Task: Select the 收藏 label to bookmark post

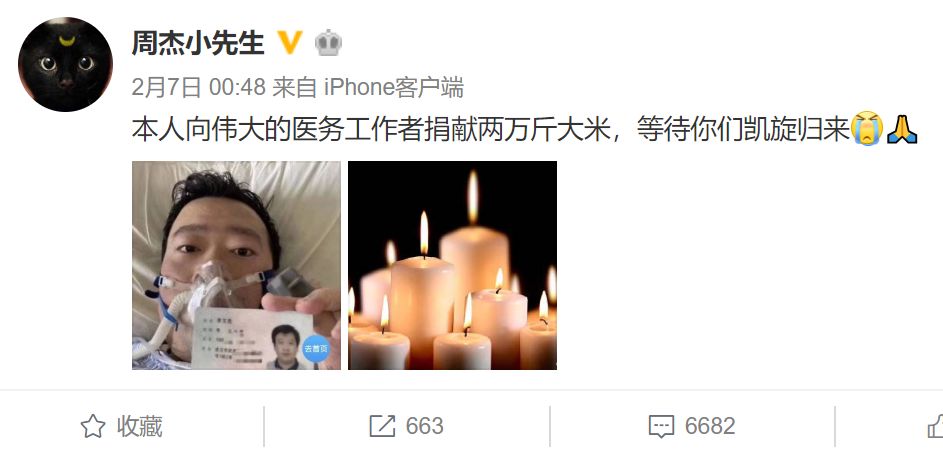Action: [x=140, y=426]
